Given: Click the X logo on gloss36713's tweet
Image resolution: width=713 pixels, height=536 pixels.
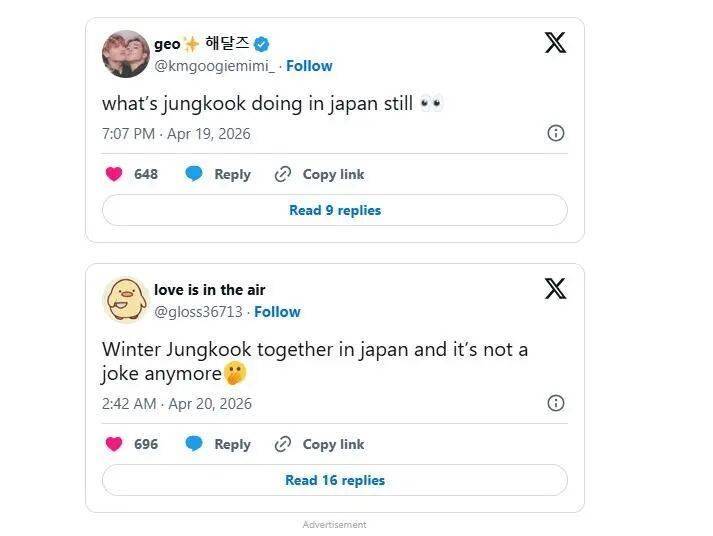Looking at the screenshot, I should pyautogui.click(x=555, y=289).
